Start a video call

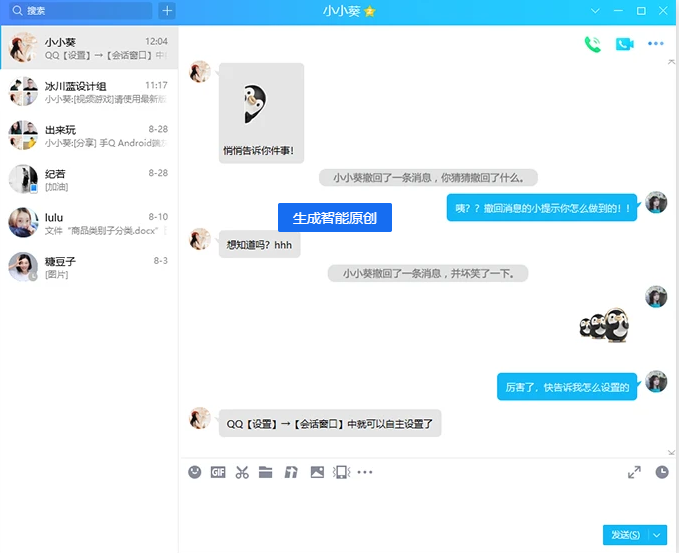pyautogui.click(x=624, y=44)
